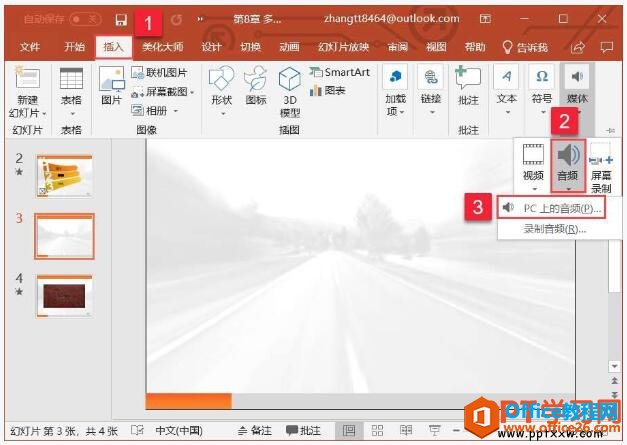
Task: Toggle the AutoSave (自动保存) switch
Action: tap(85, 19)
